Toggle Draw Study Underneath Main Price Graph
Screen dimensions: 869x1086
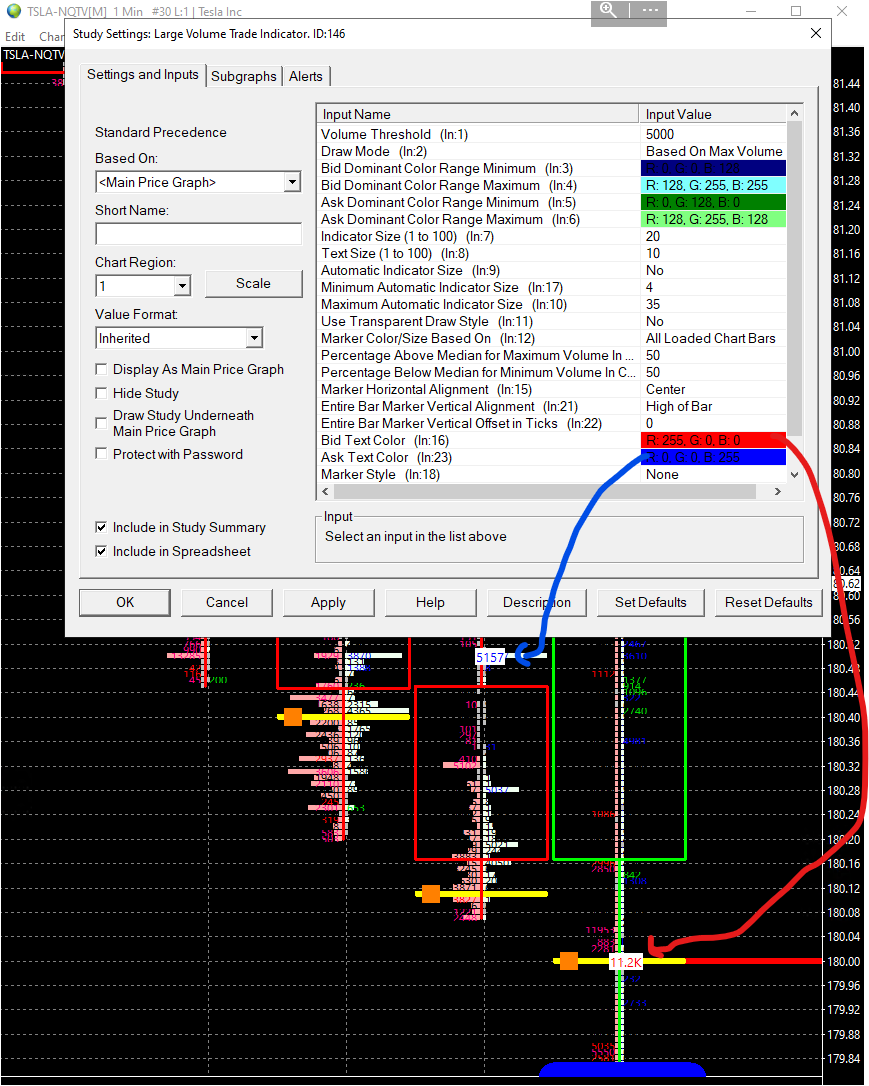point(101,422)
